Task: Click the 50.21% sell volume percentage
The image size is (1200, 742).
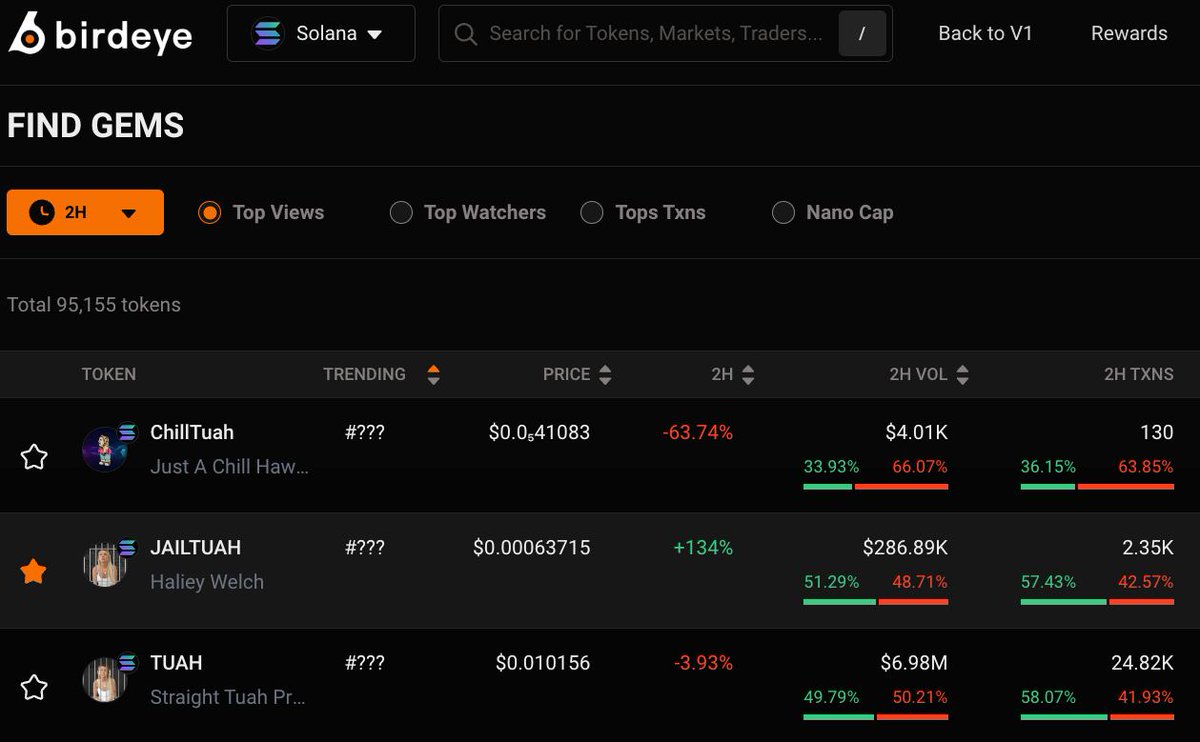Action: click(919, 697)
